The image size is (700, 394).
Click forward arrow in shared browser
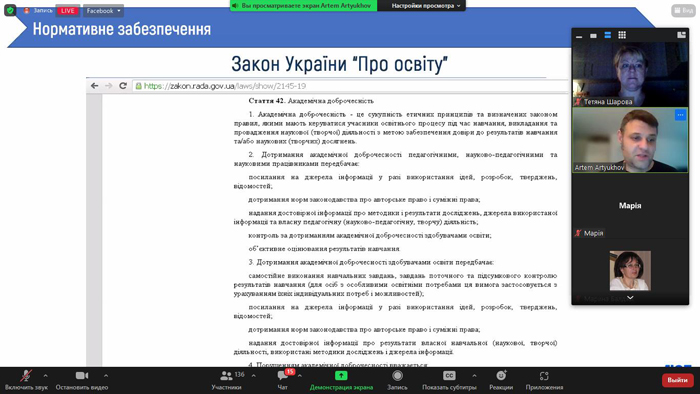pyautogui.click(x=108, y=86)
